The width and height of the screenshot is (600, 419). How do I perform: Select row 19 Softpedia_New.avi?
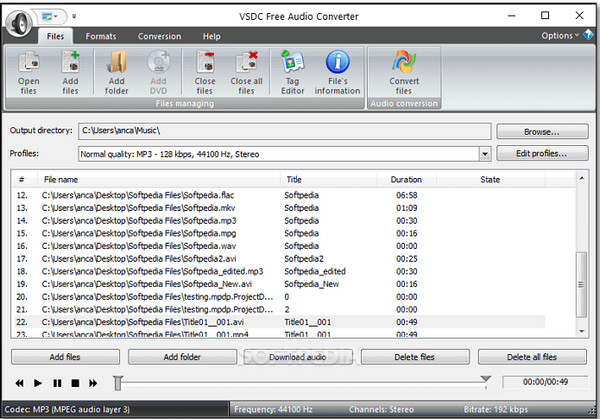coord(279,284)
